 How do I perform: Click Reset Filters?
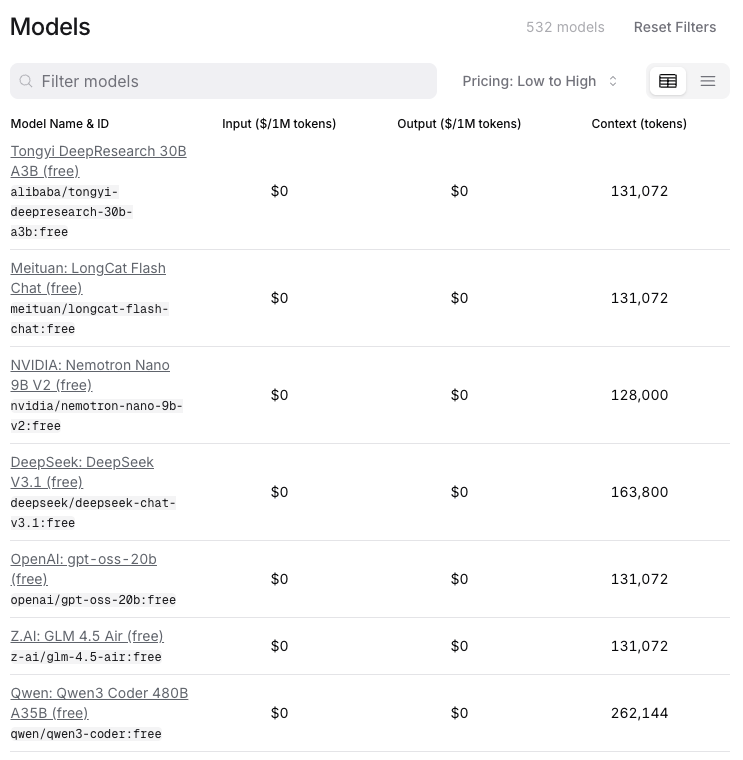click(675, 27)
